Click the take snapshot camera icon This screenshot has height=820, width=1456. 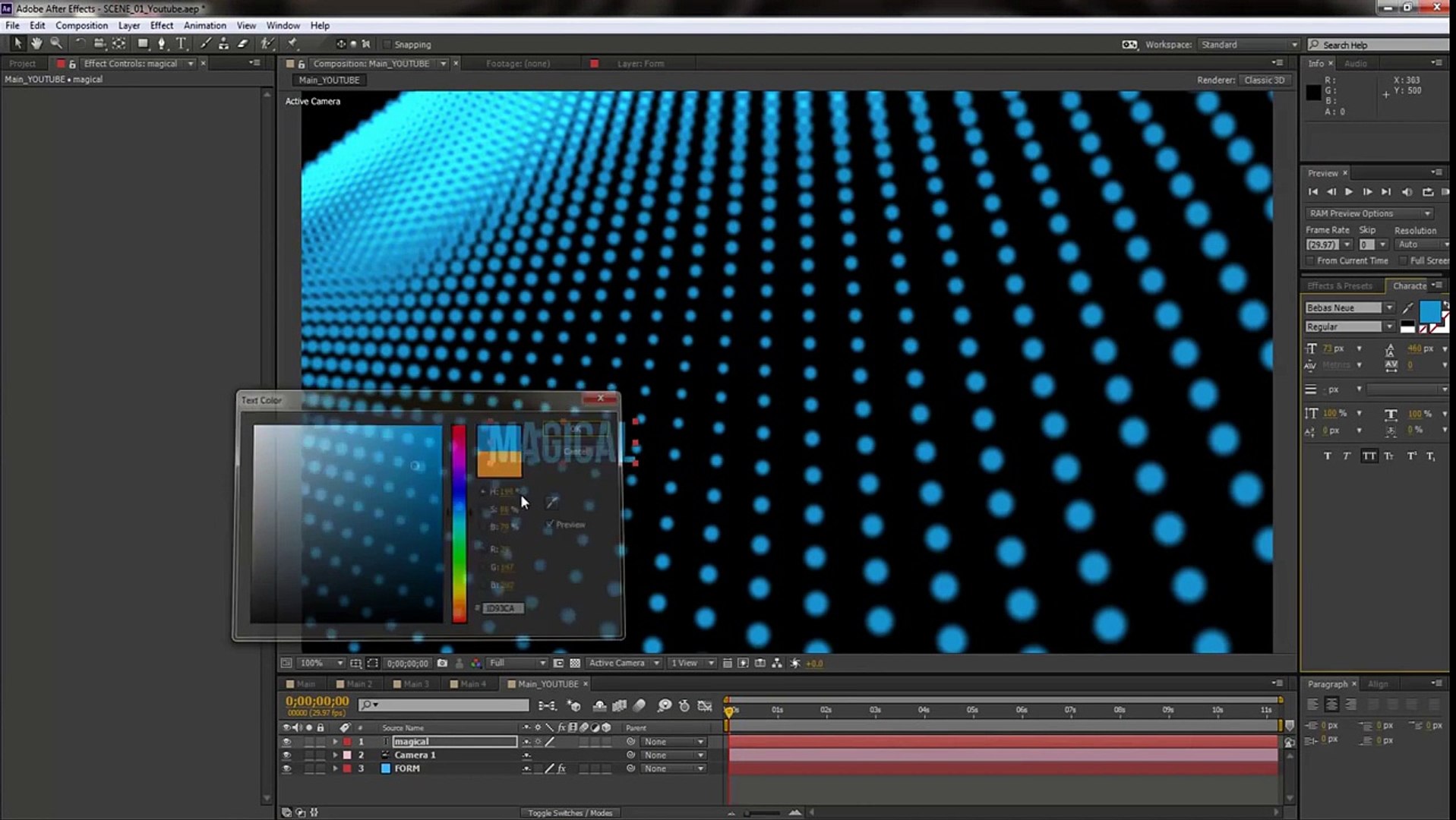[442, 663]
